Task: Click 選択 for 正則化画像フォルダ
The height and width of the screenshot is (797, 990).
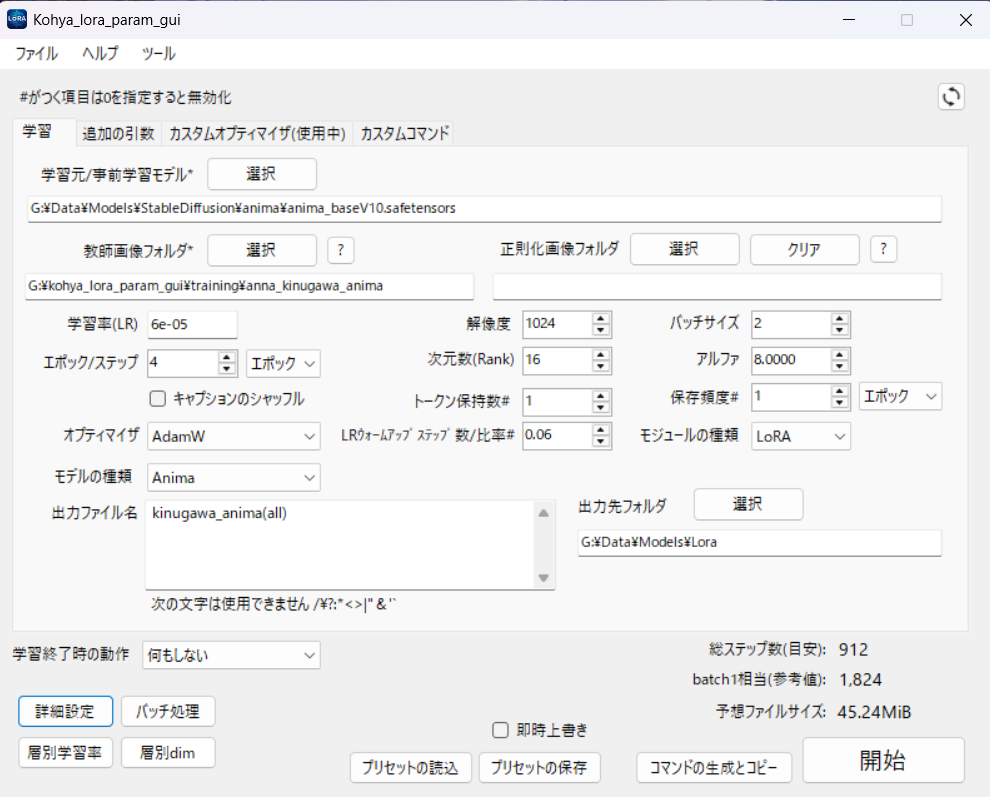Action: 684,249
